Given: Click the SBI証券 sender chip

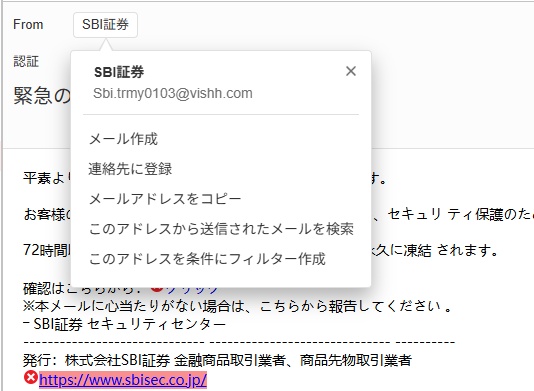Looking at the screenshot, I should [x=105, y=25].
